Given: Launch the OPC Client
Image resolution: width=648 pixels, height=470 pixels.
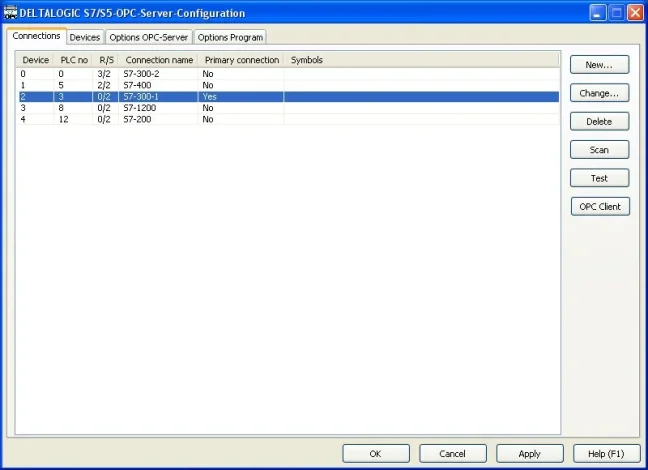Looking at the screenshot, I should (x=599, y=207).
